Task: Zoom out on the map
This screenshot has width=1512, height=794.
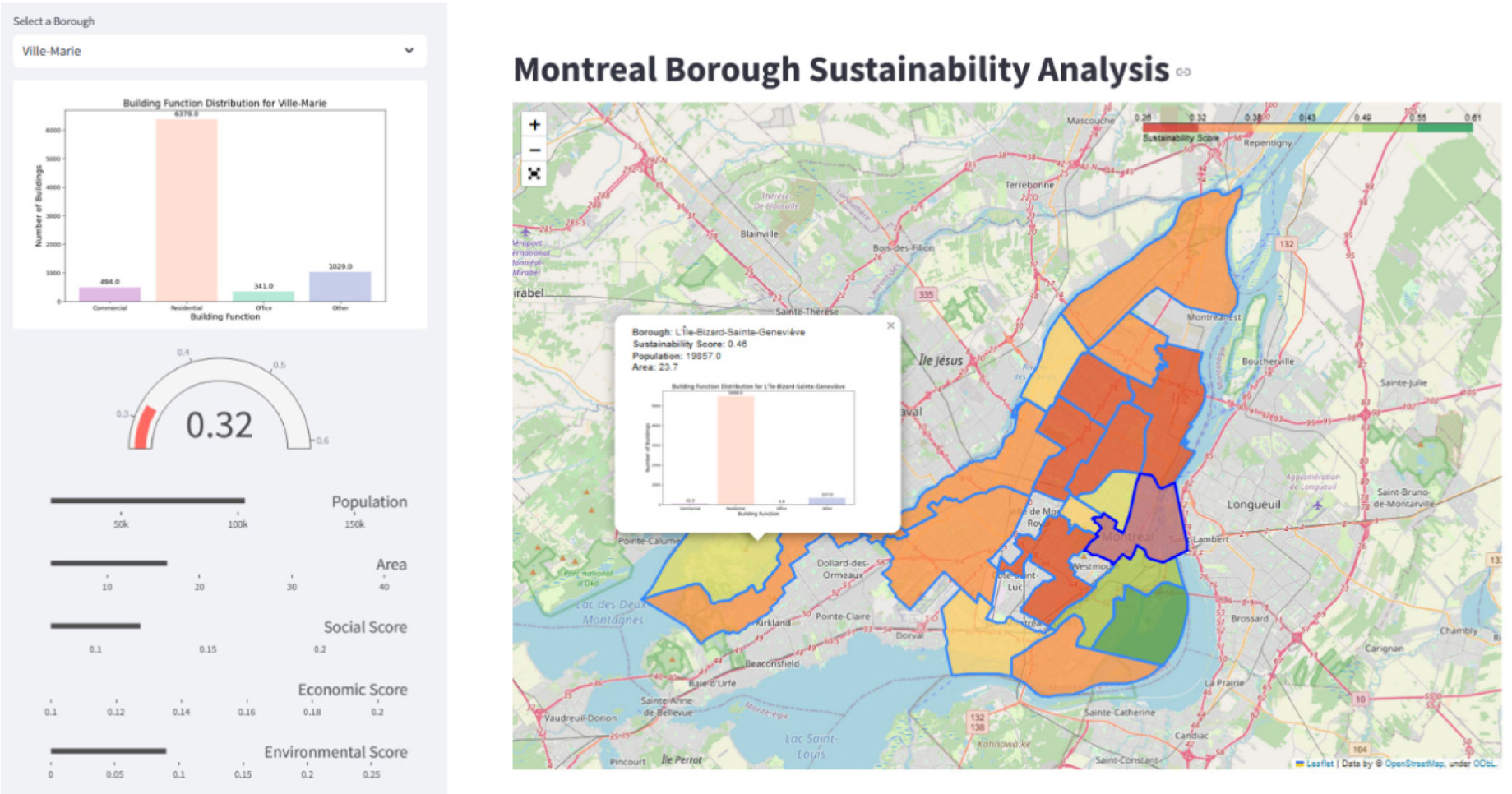Action: [534, 150]
